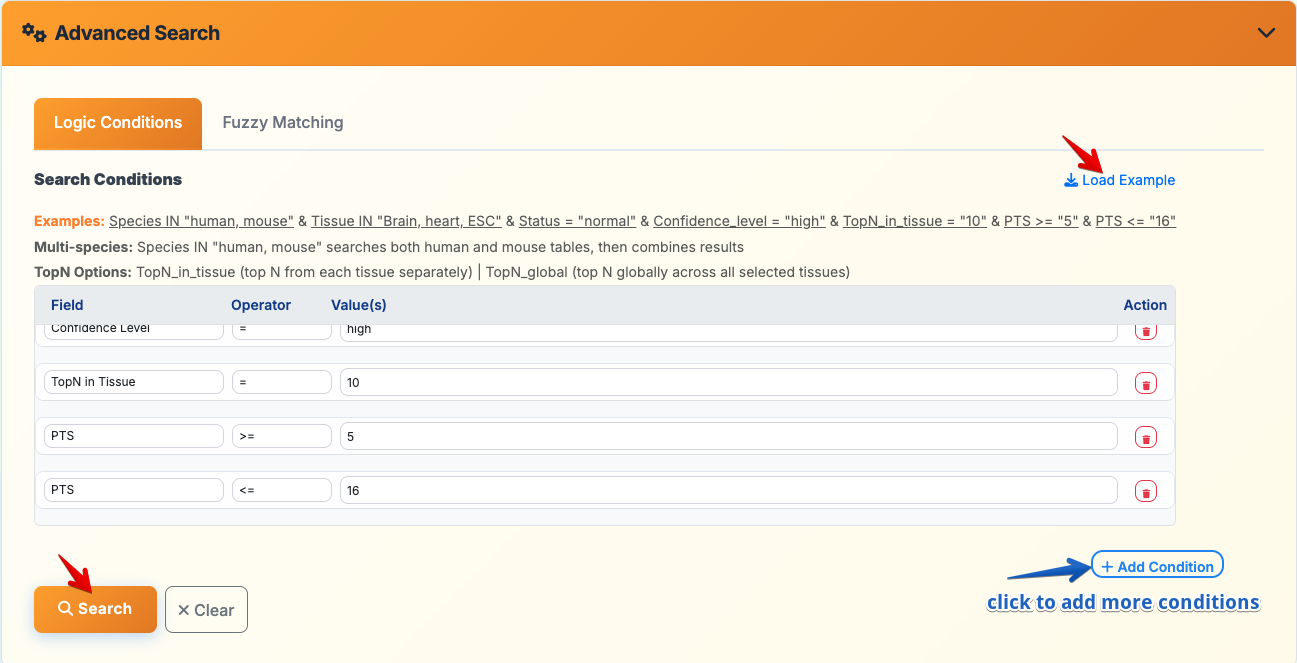1297x663 pixels.
Task: Open the >= operator dropdown
Action: 281,436
